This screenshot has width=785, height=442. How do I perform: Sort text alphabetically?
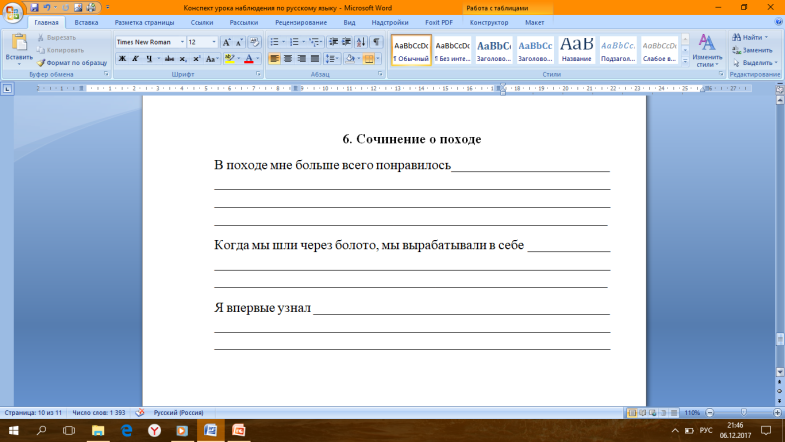pos(361,42)
